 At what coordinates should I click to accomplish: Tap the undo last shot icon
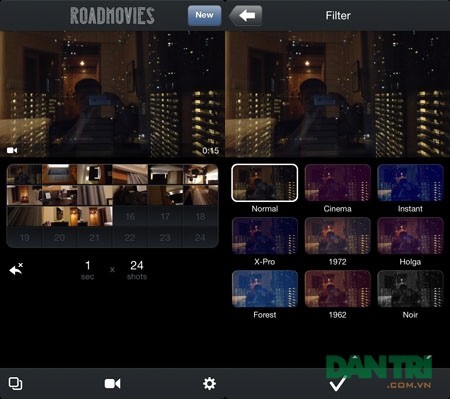point(16,269)
